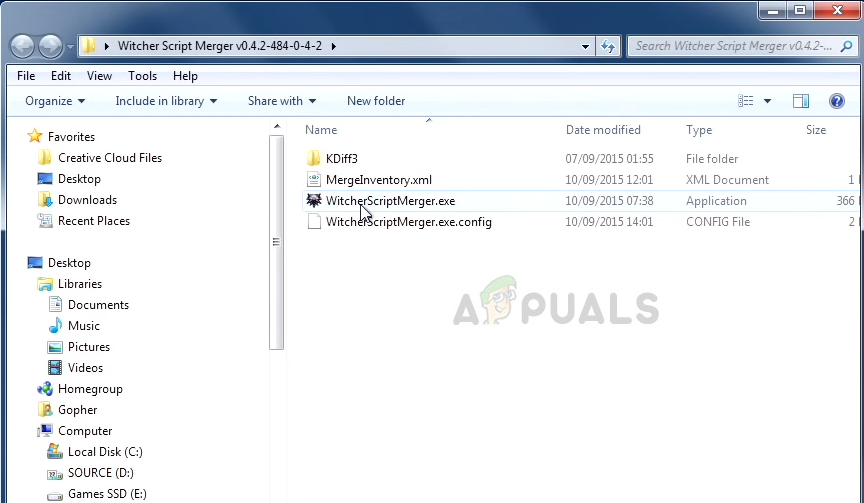Open Share with dropdown
This screenshot has width=864, height=503.
(x=282, y=101)
